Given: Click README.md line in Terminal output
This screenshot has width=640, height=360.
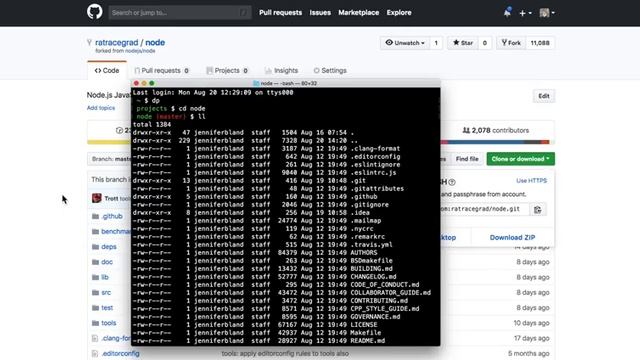Looking at the screenshot, I should pos(259,341).
